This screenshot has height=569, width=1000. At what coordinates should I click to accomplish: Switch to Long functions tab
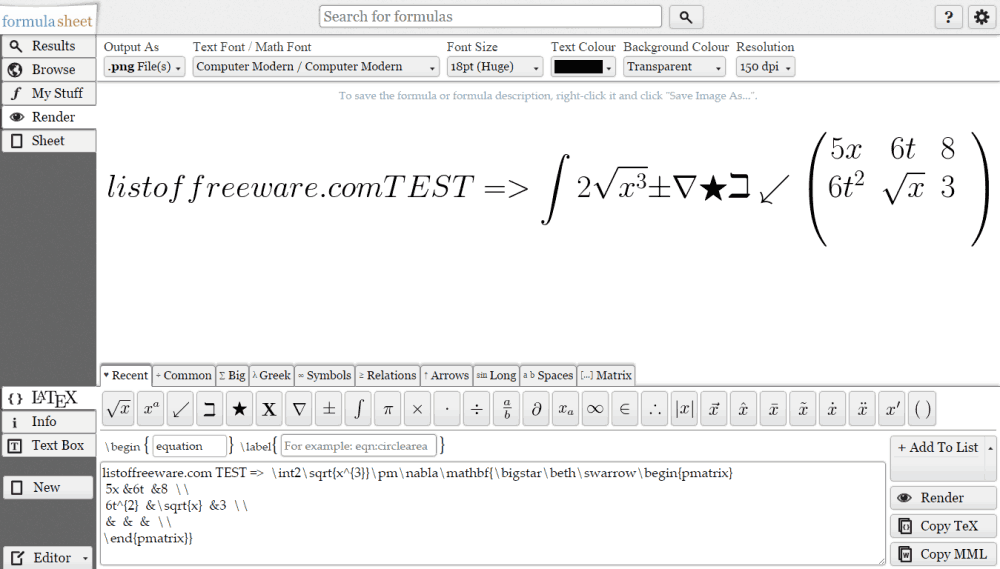pos(496,376)
